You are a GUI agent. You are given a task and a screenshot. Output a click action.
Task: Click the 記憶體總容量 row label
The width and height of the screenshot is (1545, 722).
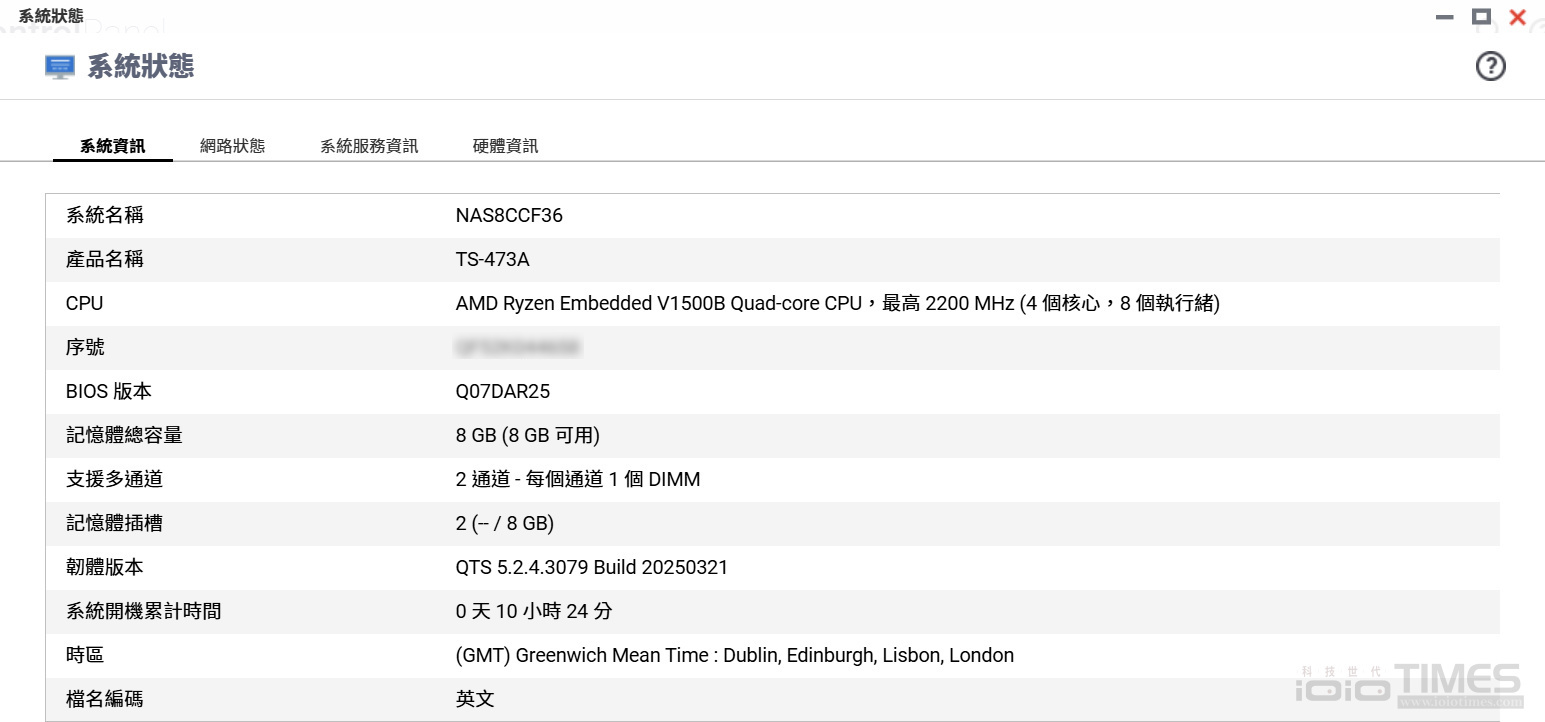(124, 435)
